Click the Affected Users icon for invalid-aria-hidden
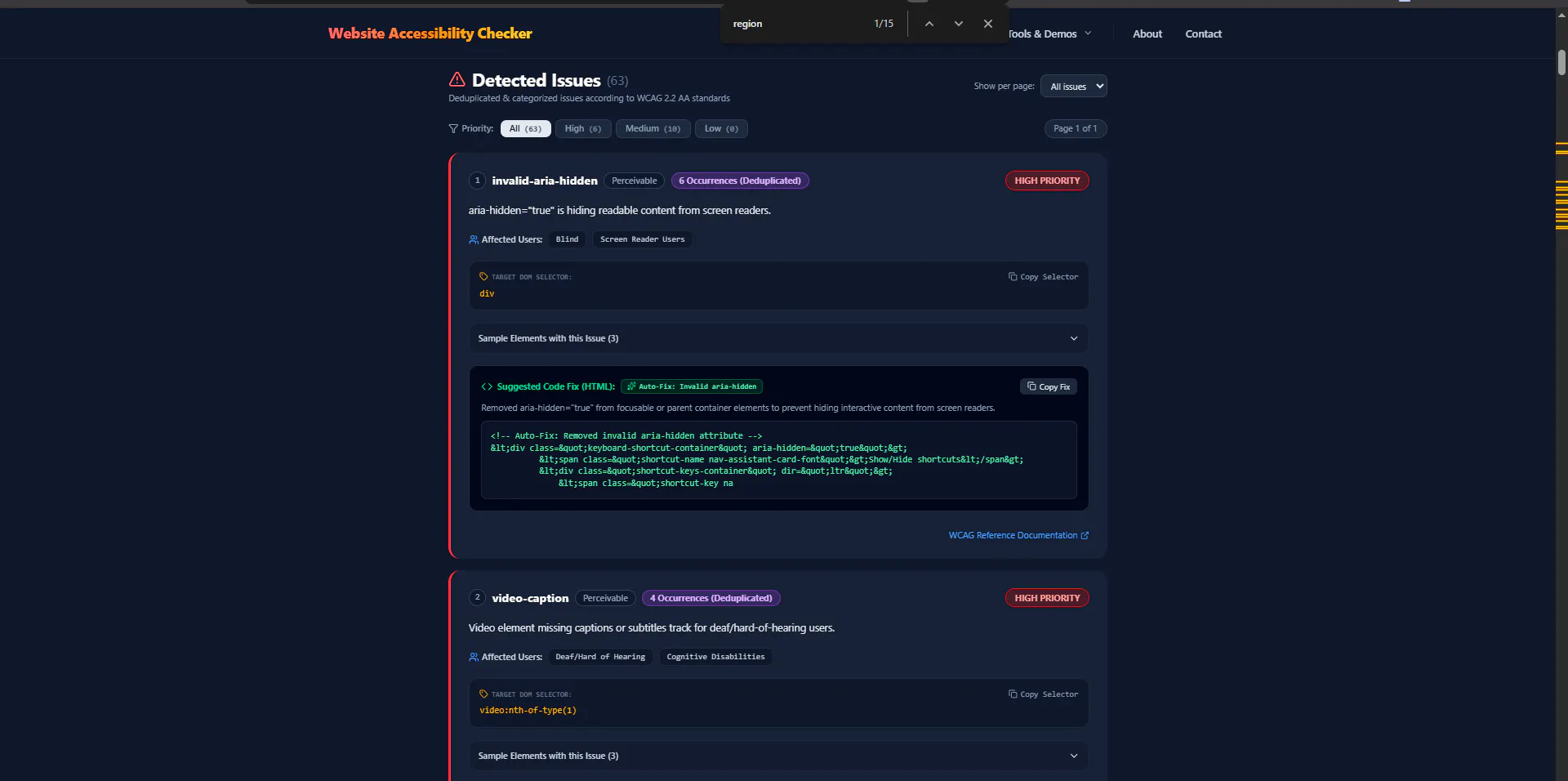Screen dimensions: 1568x781 (x=474, y=239)
